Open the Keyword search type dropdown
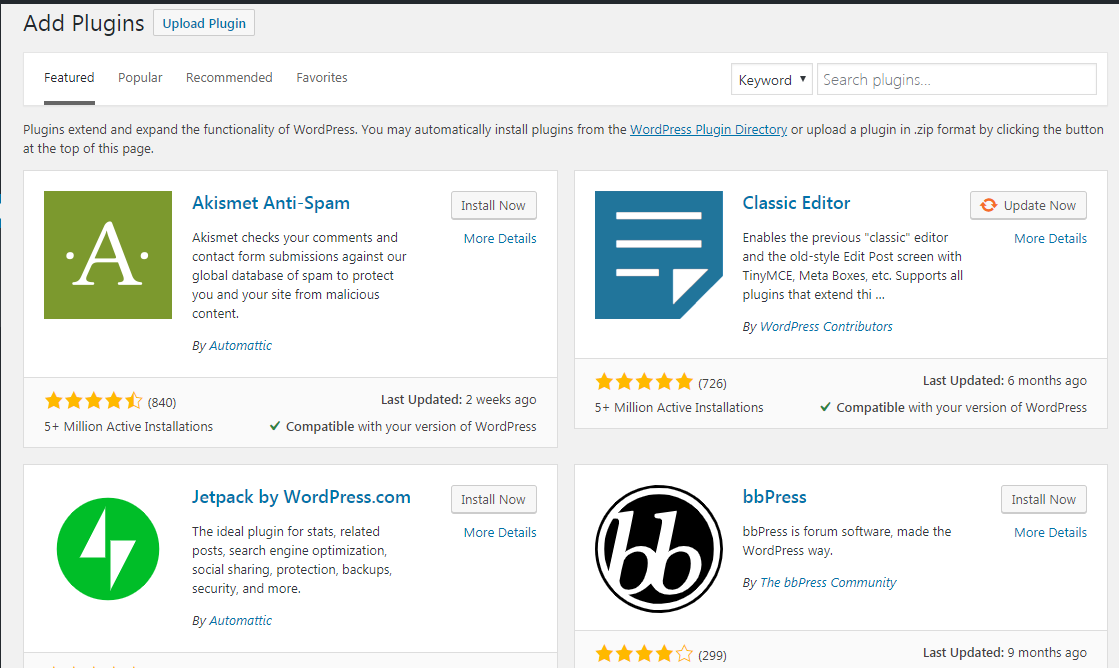Screen dimensions: 1119x668 click(771, 79)
